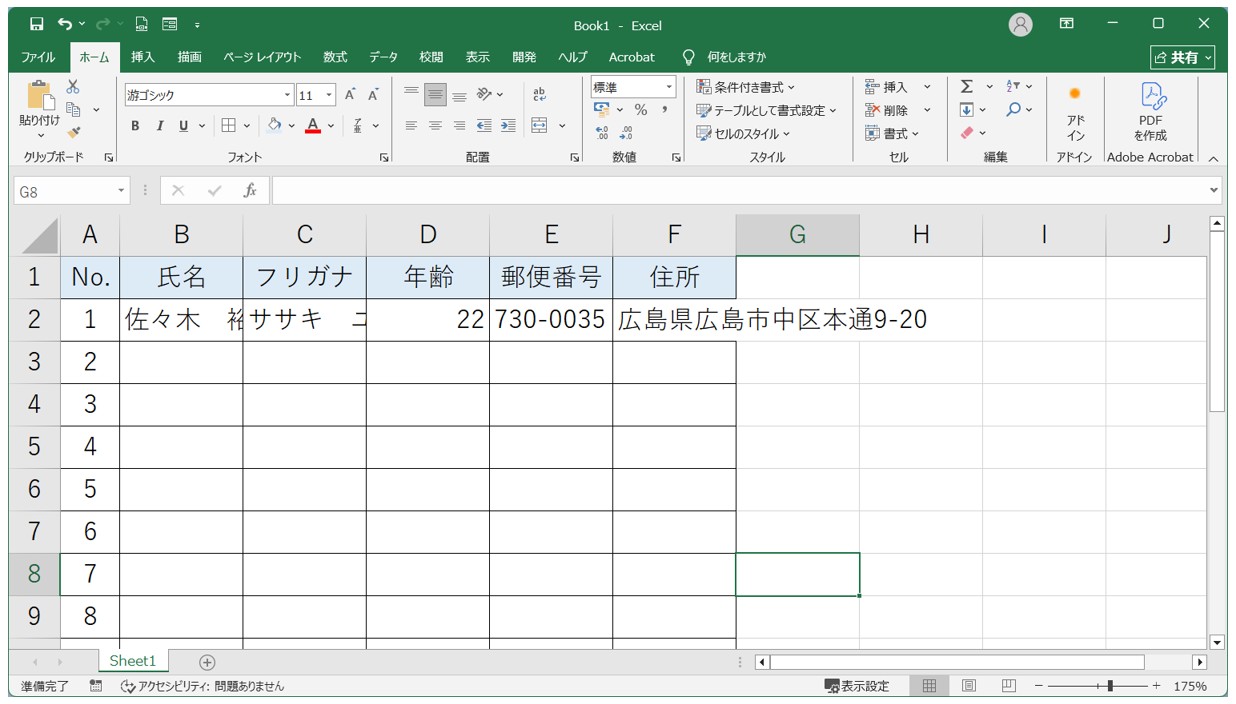This screenshot has height=704, width=1236.
Task: Click the accounting number format icon
Action: (x=602, y=109)
